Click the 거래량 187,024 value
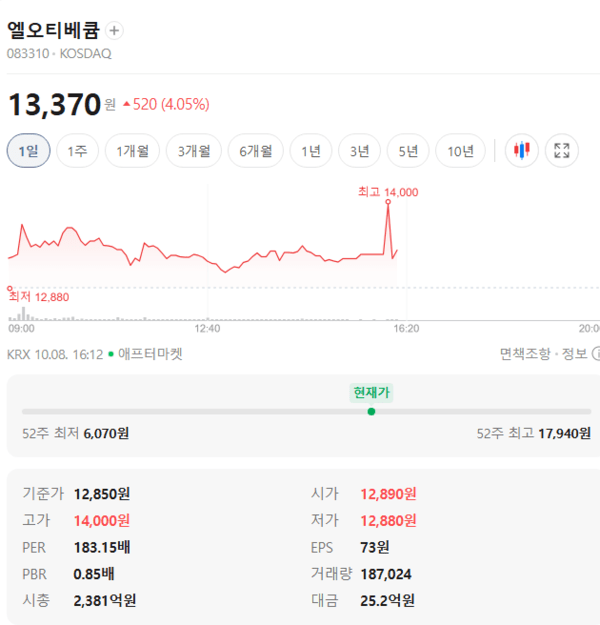This screenshot has width=600, height=625. coord(386,574)
